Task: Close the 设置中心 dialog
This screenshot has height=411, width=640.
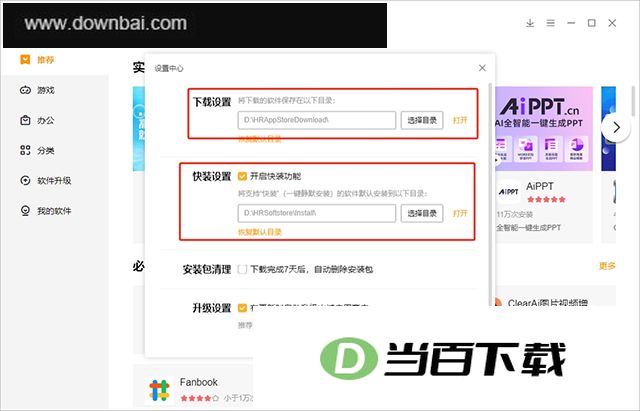Action: pos(482,68)
